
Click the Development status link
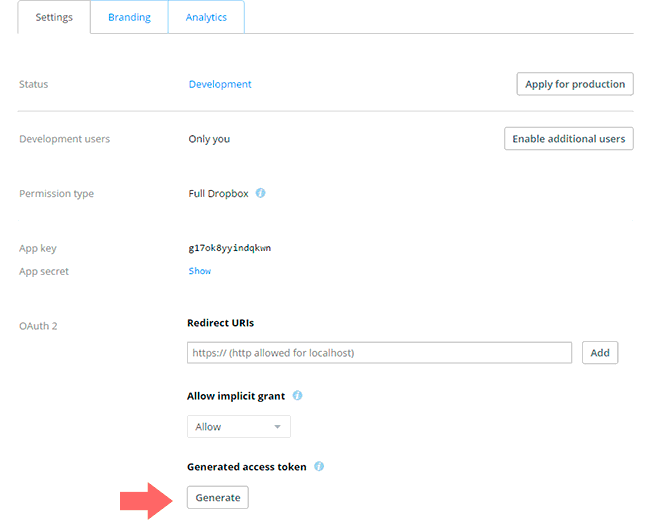[220, 84]
